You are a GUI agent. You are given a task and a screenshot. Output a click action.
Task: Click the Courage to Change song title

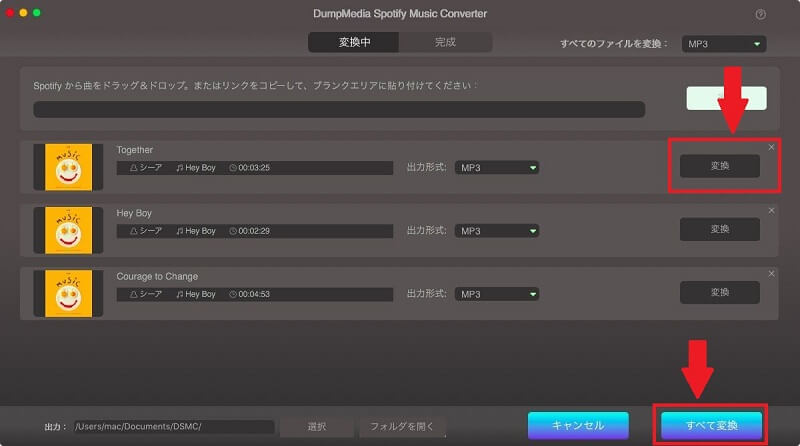pyautogui.click(x=157, y=277)
